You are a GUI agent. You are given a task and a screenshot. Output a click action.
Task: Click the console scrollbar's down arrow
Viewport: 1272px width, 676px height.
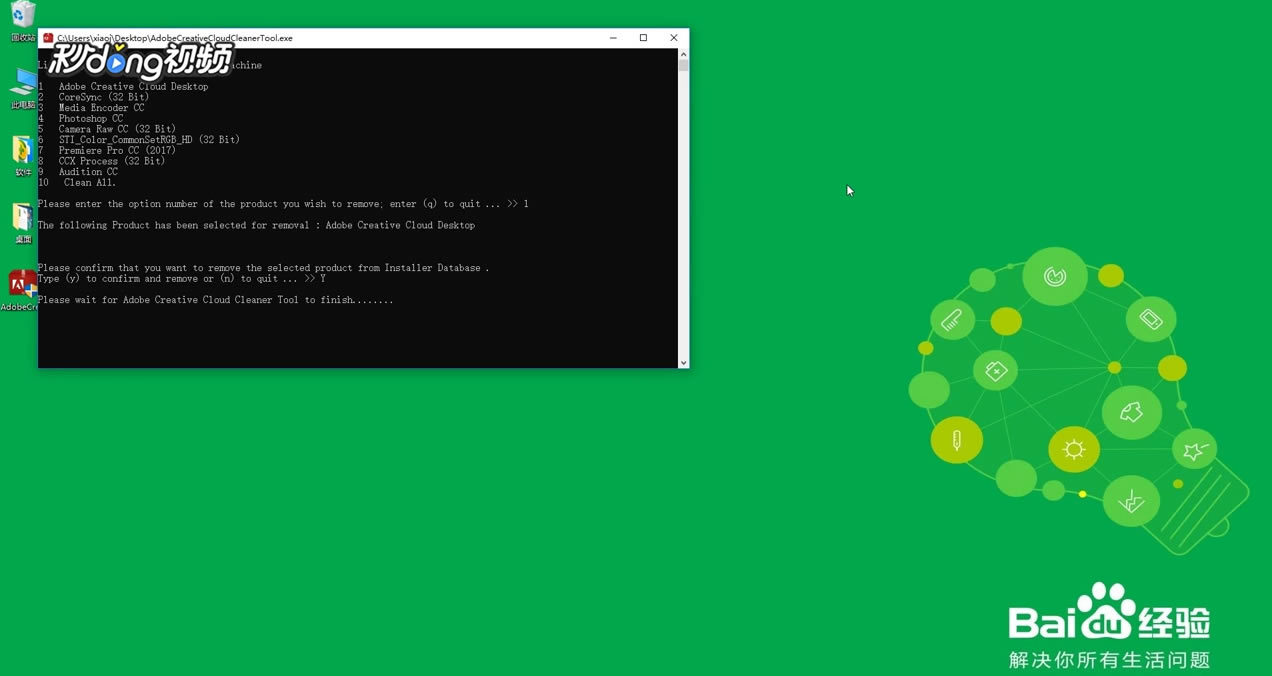point(683,362)
